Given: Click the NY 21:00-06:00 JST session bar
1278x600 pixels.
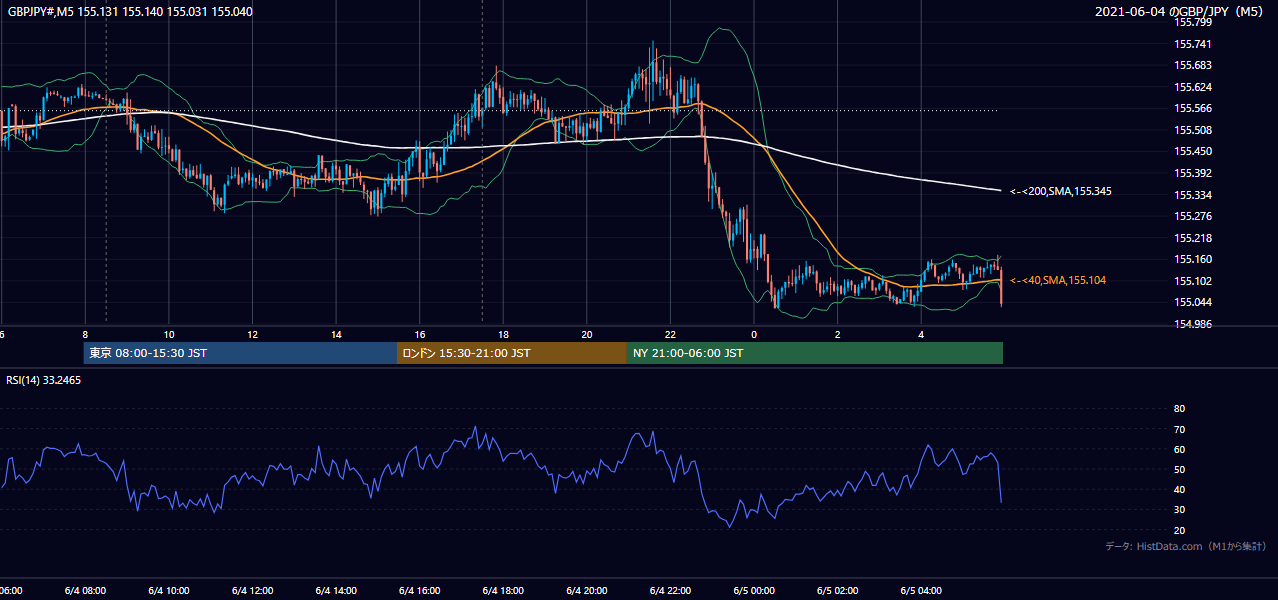Looking at the screenshot, I should point(815,353).
